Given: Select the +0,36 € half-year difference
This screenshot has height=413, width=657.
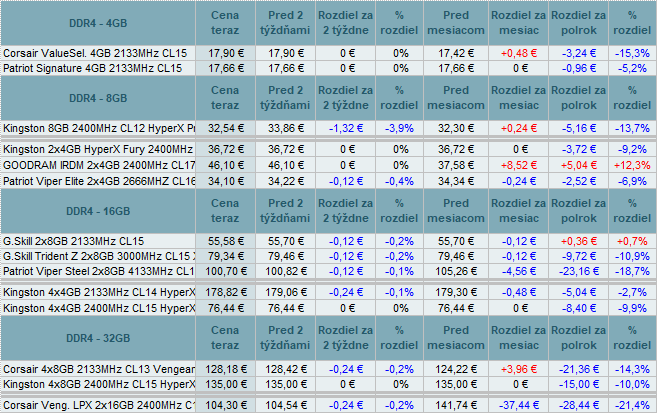Looking at the screenshot, I should click(579, 241).
